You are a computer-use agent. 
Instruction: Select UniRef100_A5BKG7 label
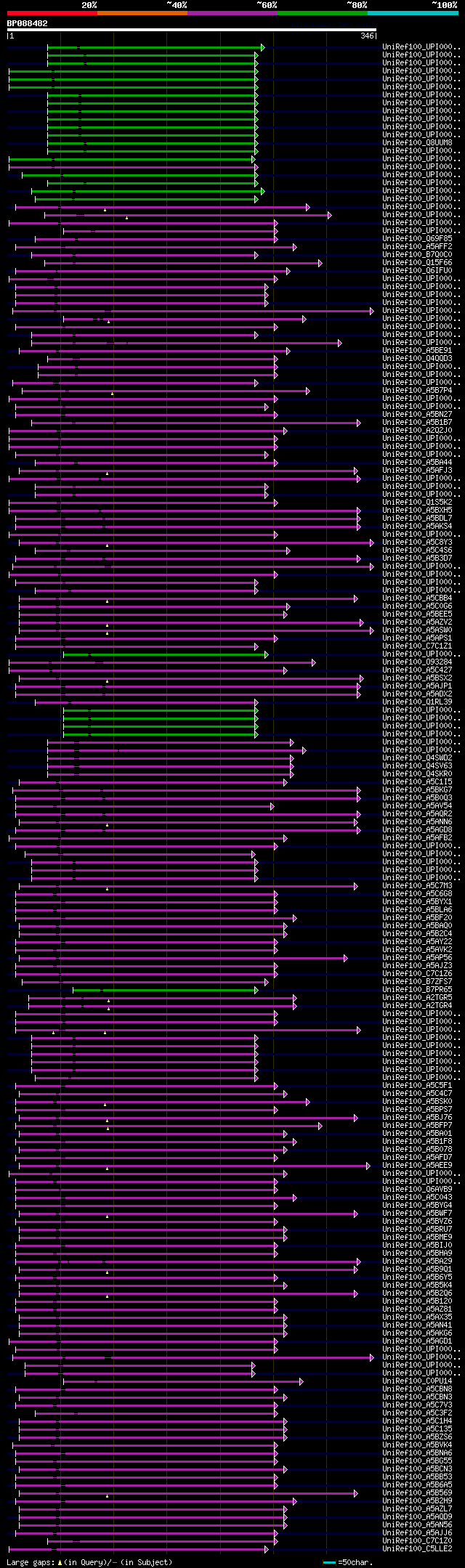coord(417,790)
